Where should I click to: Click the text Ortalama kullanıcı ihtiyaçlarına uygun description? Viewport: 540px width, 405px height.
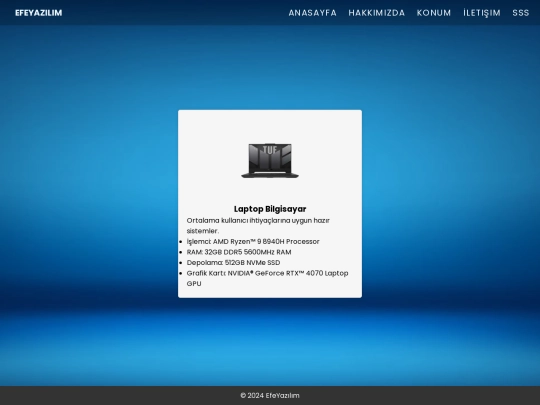click(x=258, y=226)
